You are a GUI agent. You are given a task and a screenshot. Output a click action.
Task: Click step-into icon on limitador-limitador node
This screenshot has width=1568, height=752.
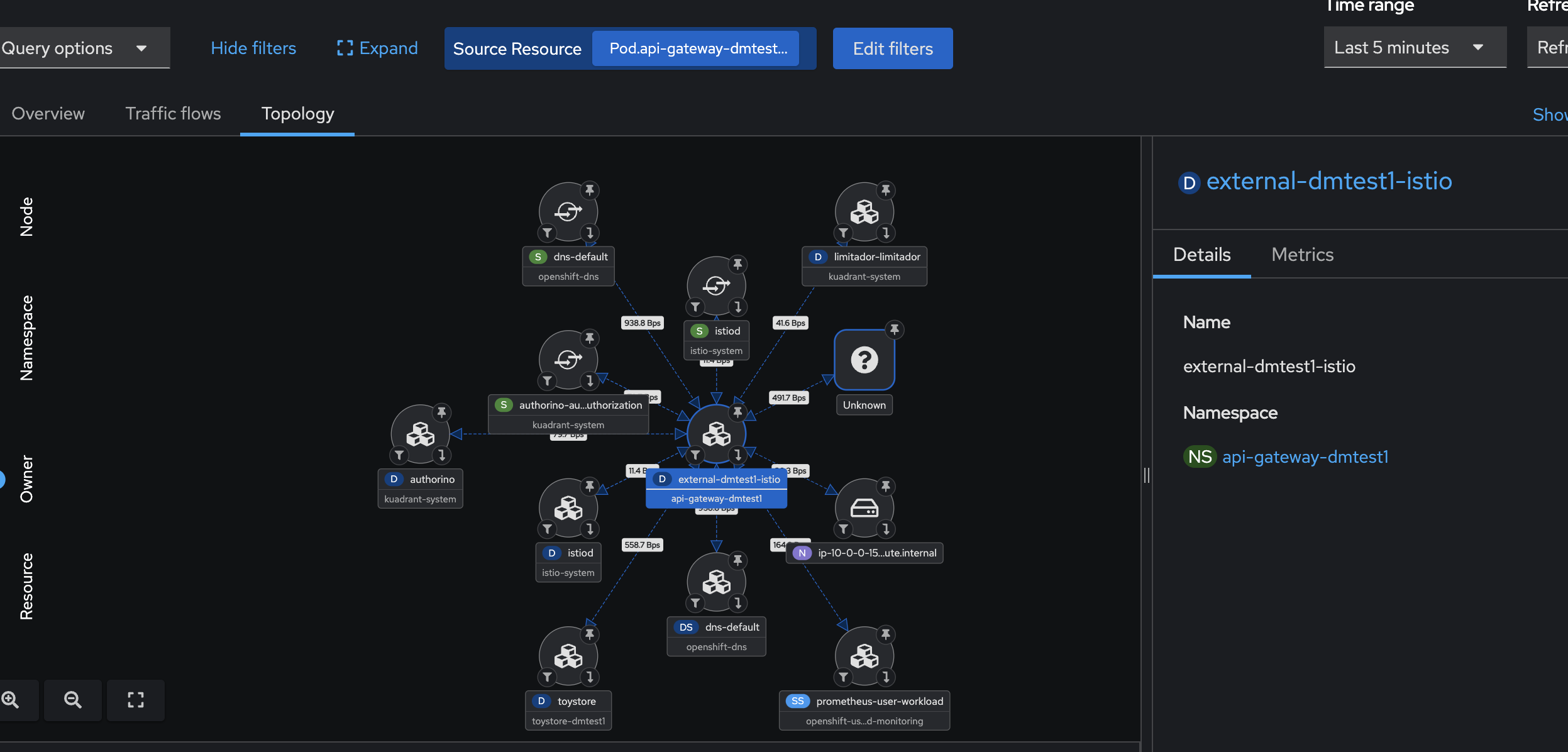point(886,233)
